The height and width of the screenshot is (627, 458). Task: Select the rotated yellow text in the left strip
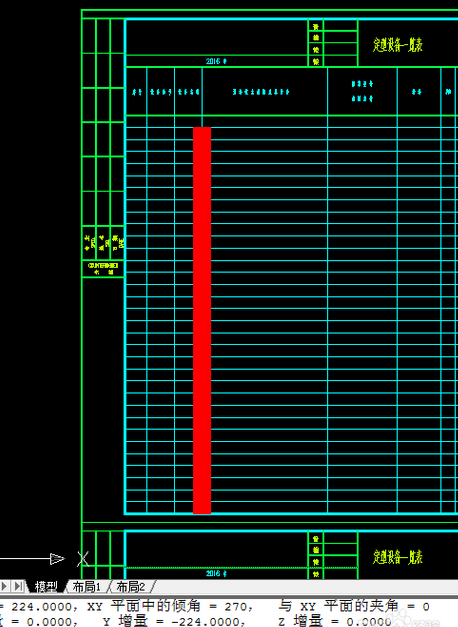click(x=104, y=242)
